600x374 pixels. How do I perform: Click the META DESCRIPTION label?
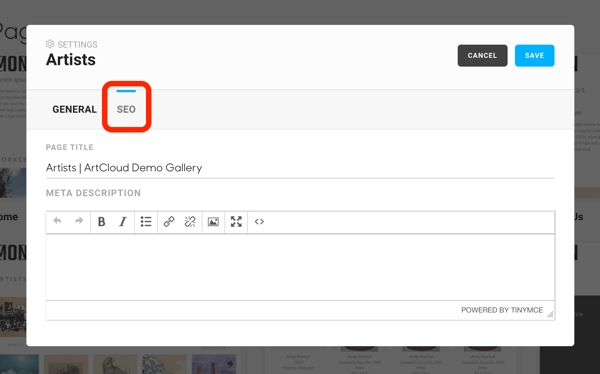[x=93, y=193]
